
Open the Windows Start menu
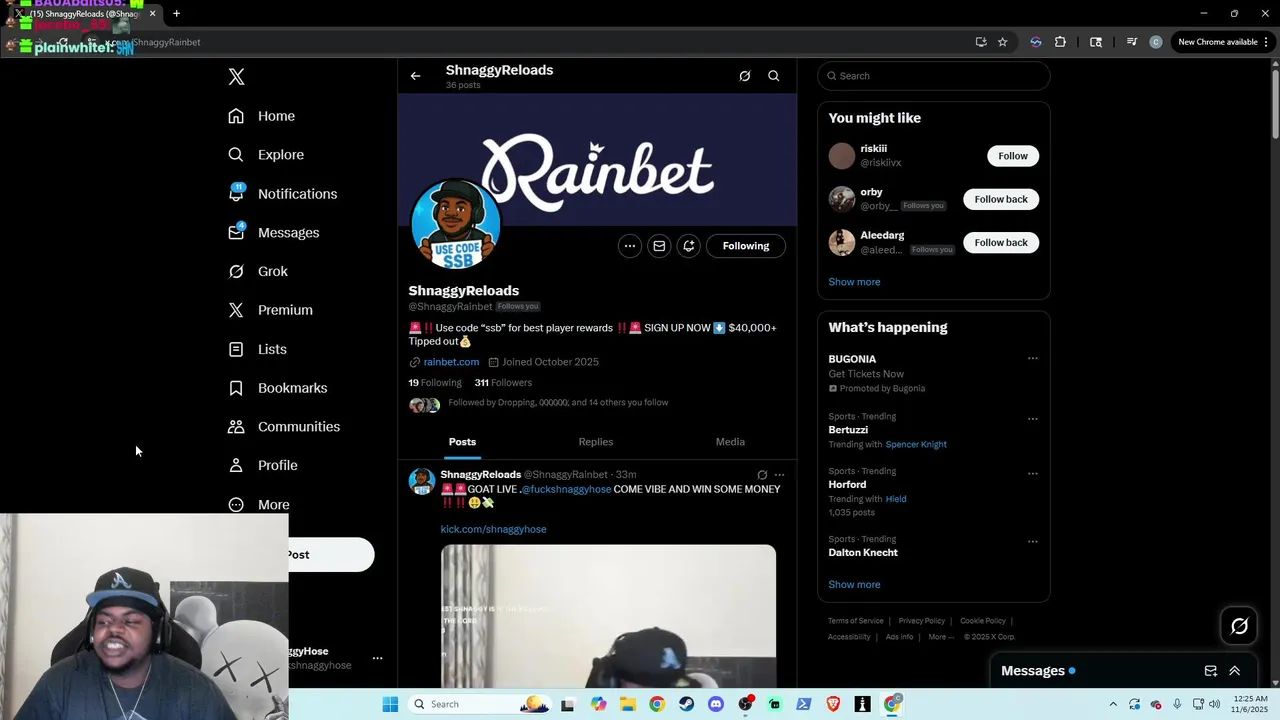(390, 704)
